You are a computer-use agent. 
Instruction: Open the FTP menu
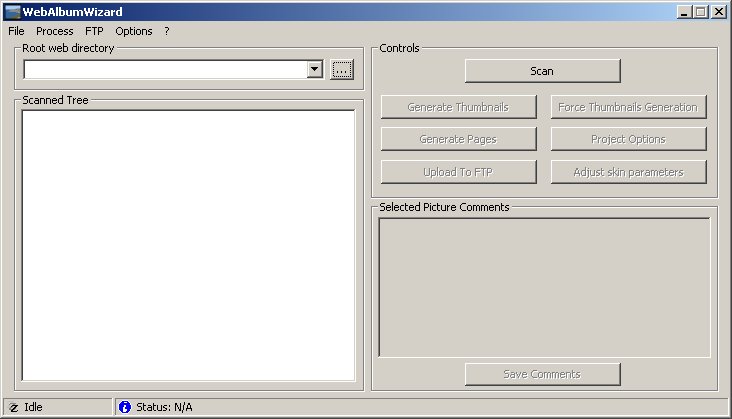[x=94, y=31]
